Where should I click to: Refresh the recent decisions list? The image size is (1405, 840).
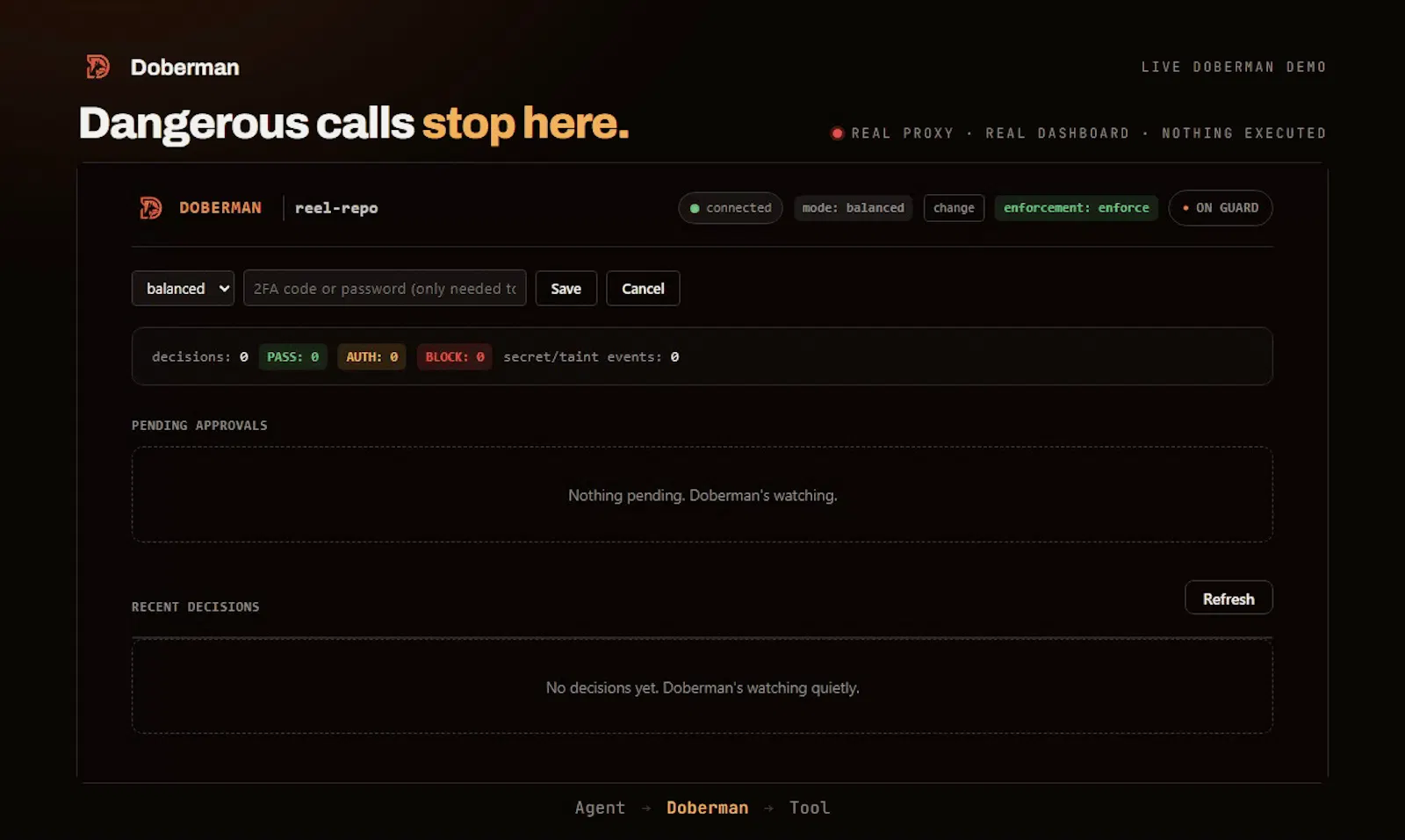[1228, 598]
